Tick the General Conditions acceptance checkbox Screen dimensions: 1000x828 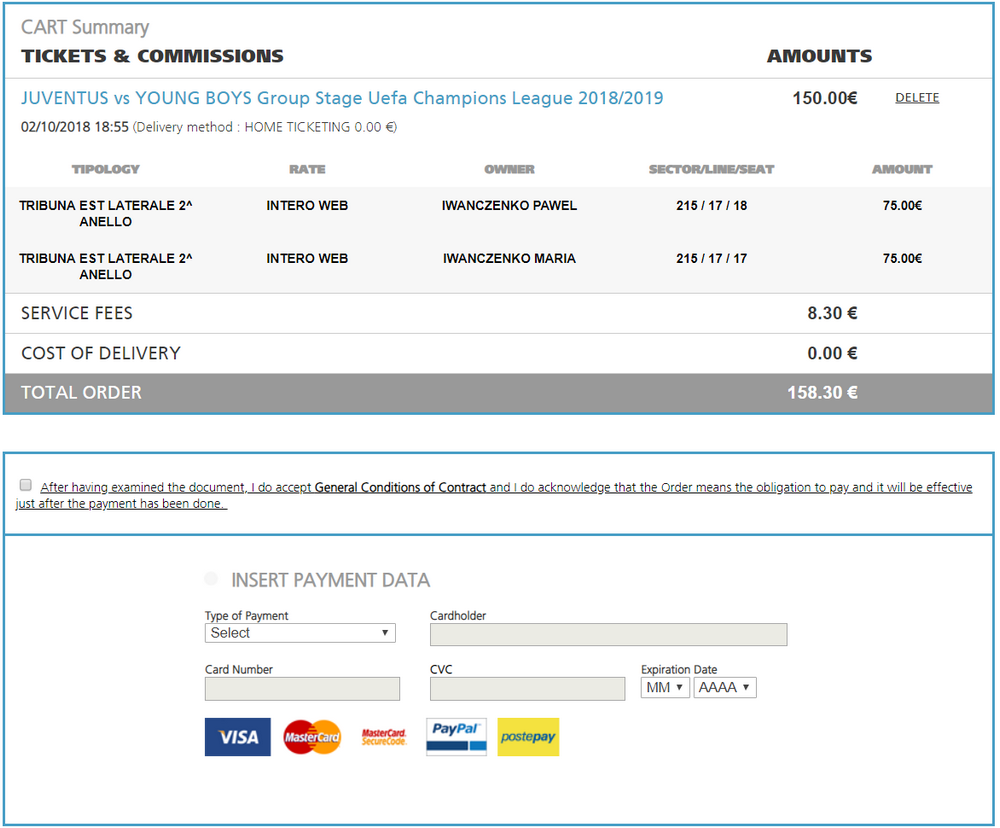pyautogui.click(x=26, y=485)
